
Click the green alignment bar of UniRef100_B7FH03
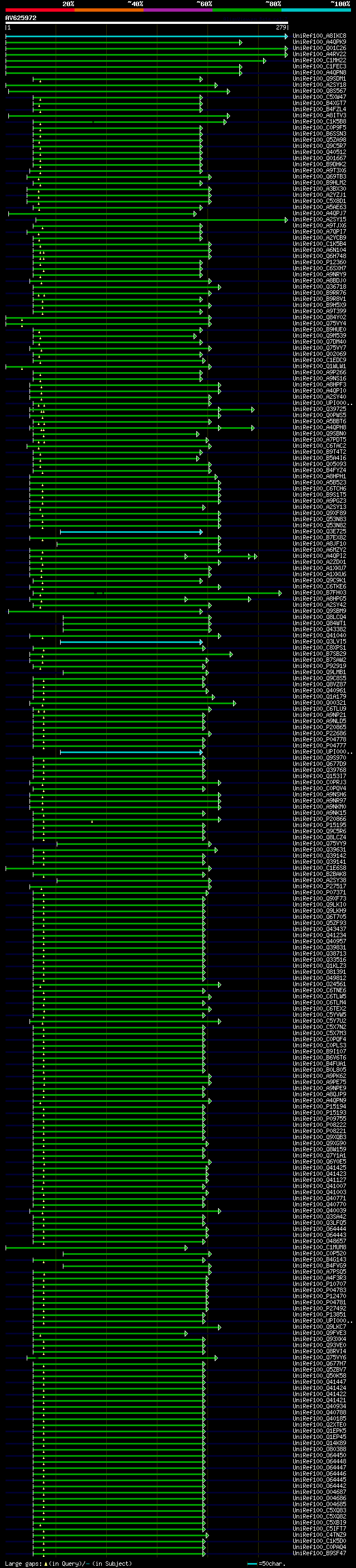point(157,593)
